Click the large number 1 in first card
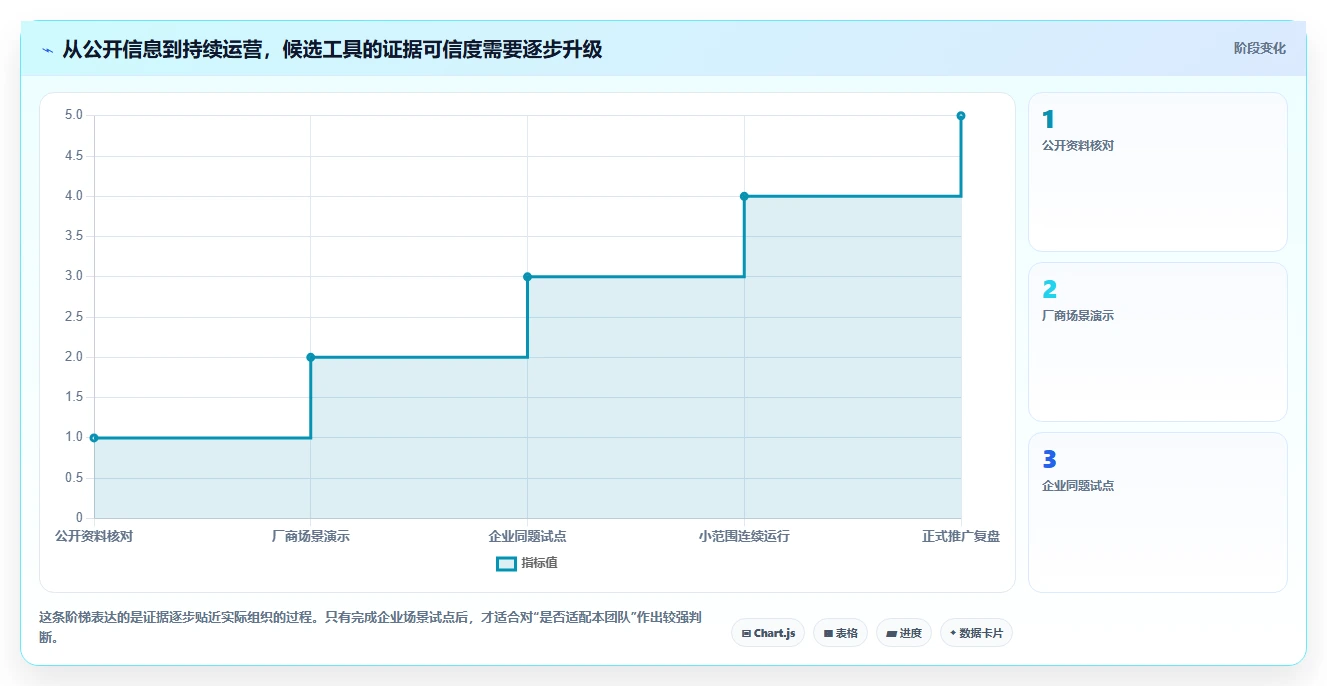Viewport: 1327px width, 686px height. point(1048,120)
